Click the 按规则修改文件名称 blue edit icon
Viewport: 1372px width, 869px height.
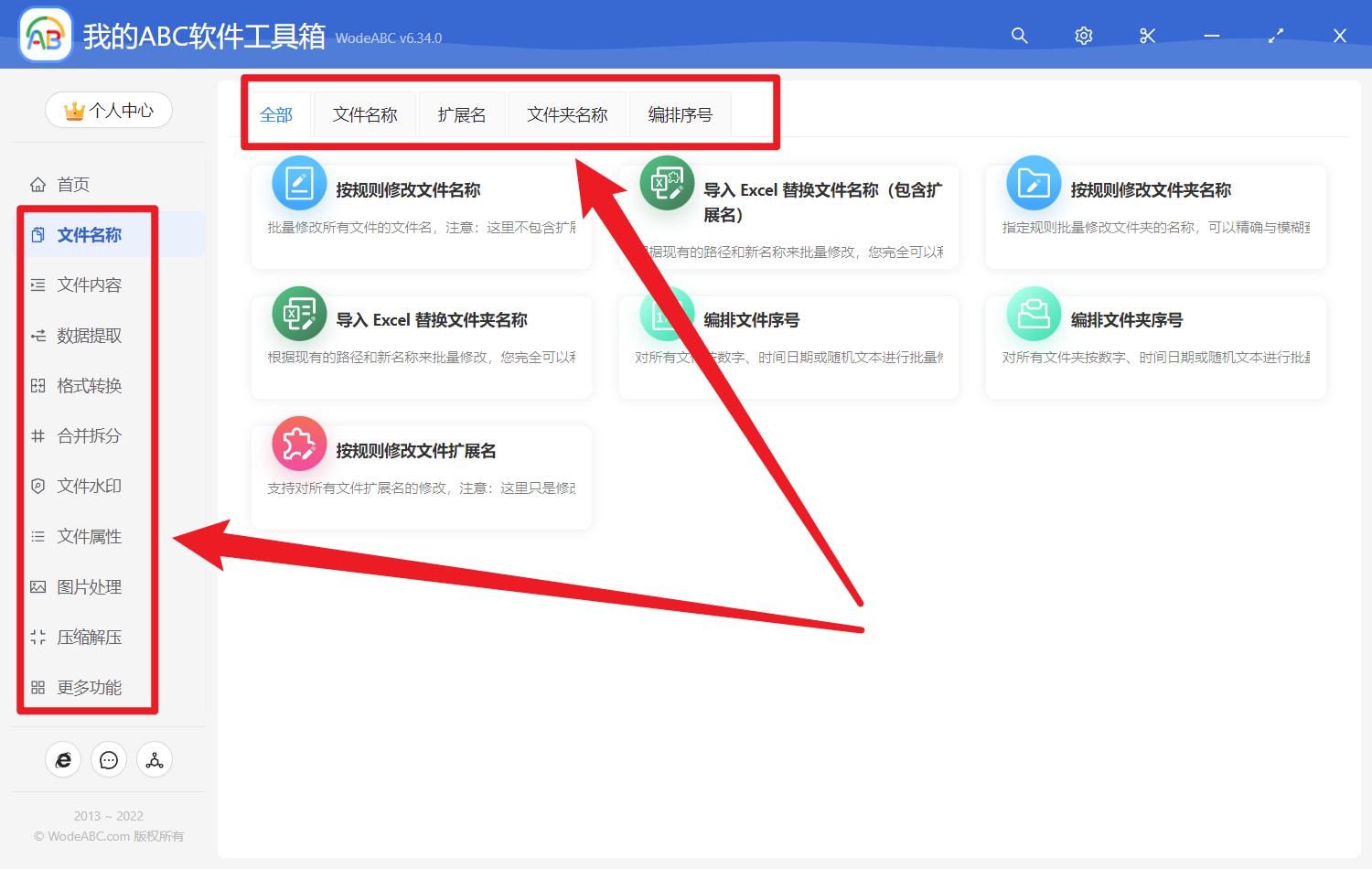tap(299, 183)
